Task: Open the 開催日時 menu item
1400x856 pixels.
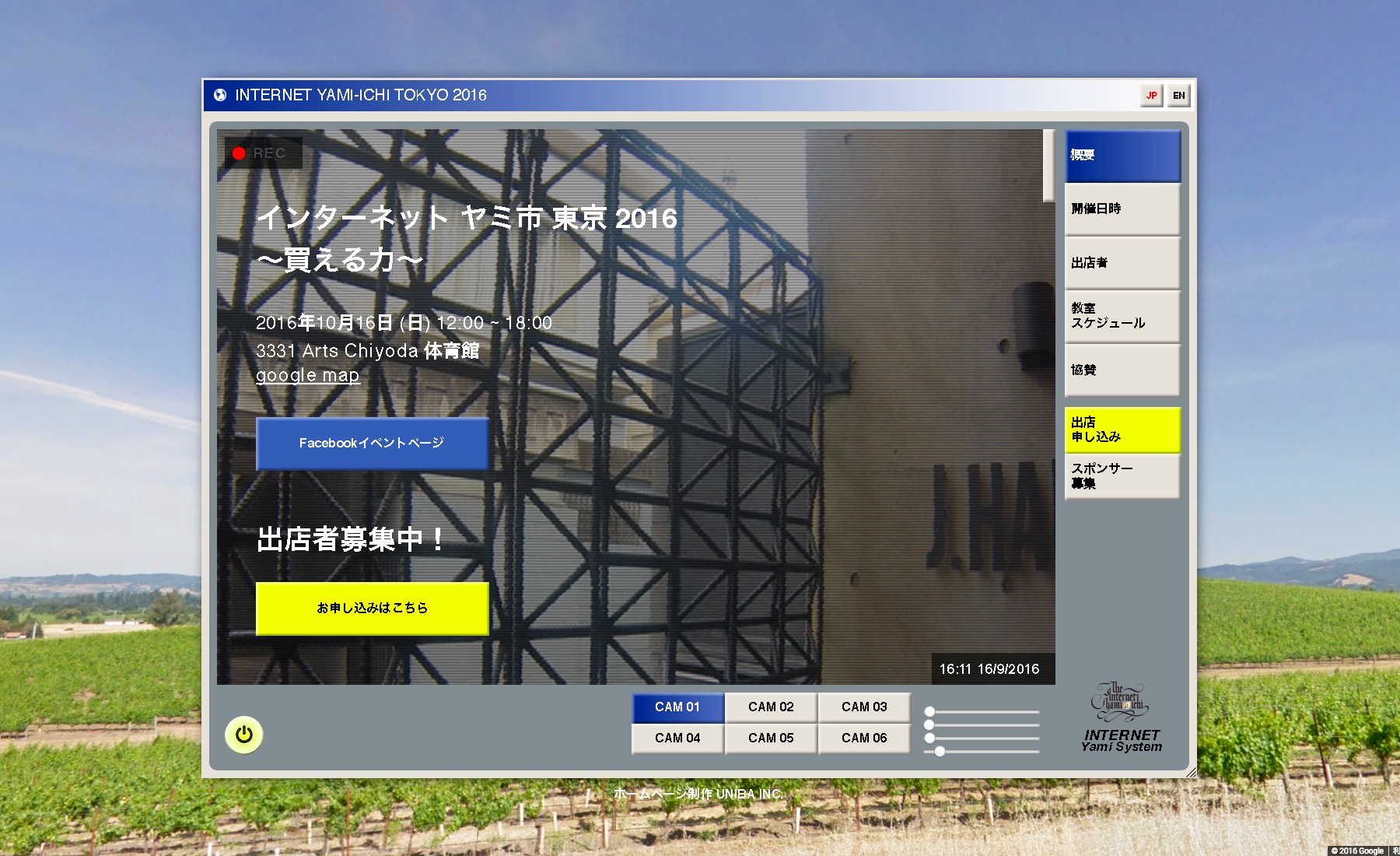Action: (x=1122, y=209)
